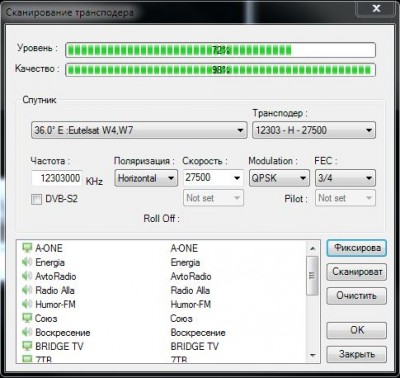This screenshot has width=400, height=378.
Task: Click Energia in the second column
Action: pyautogui.click(x=185, y=262)
